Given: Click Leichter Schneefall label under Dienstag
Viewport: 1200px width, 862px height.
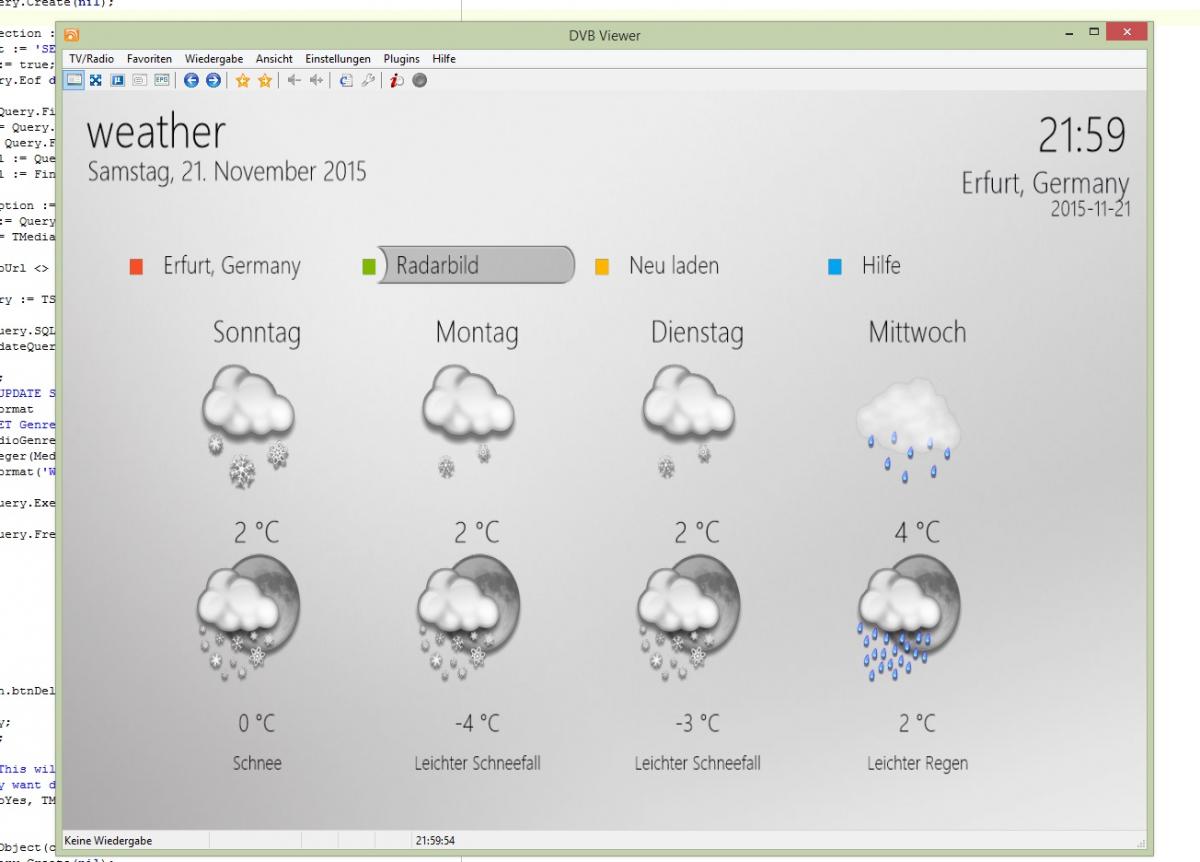Looking at the screenshot, I should (x=698, y=763).
